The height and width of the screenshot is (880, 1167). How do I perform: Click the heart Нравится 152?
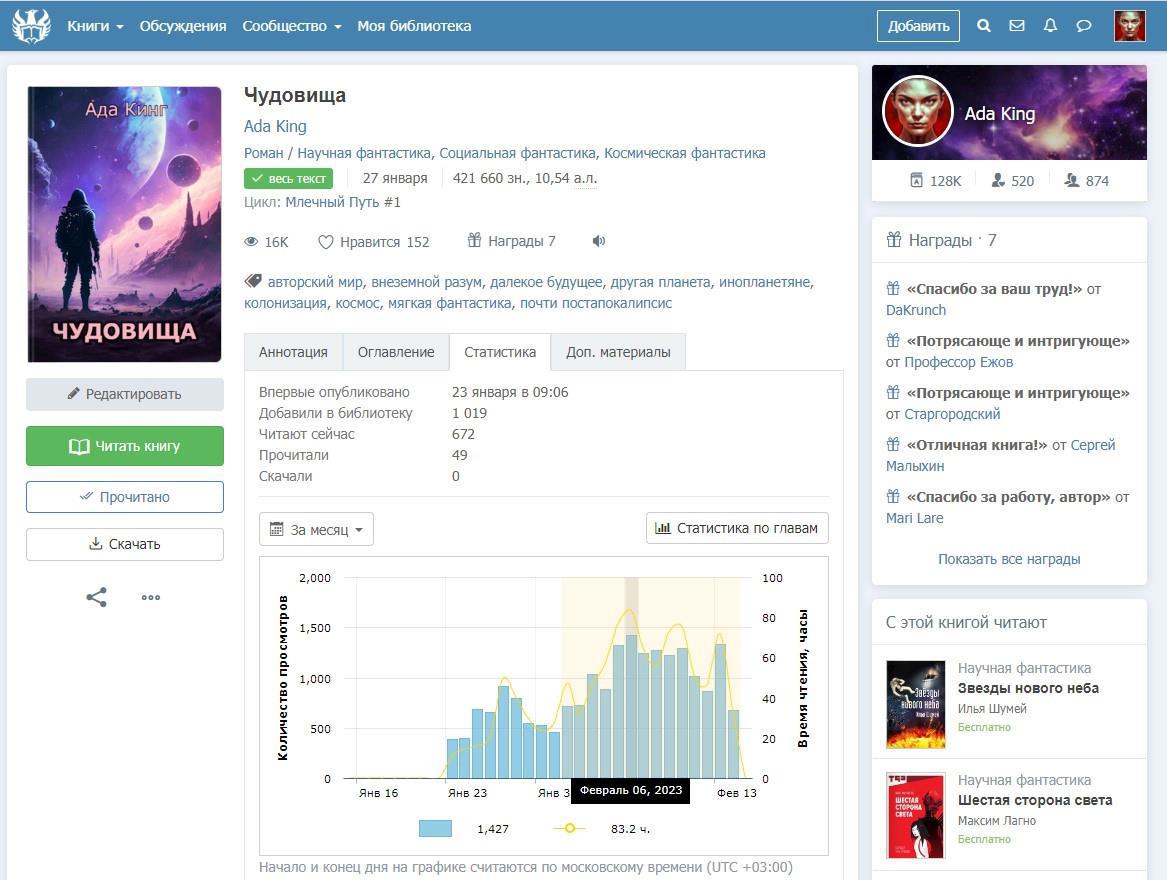(x=374, y=242)
